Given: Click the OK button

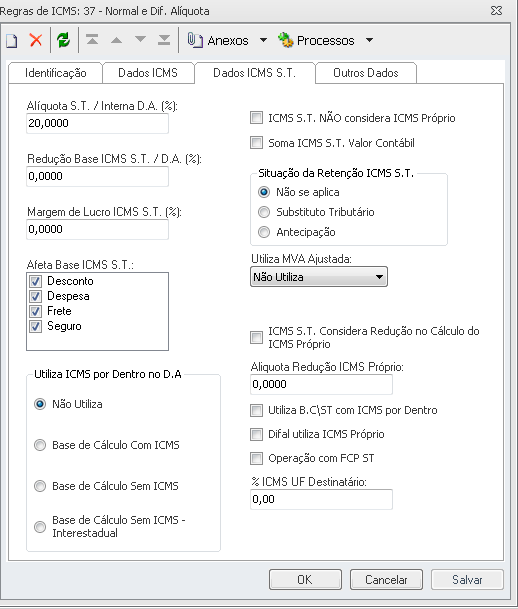Looking at the screenshot, I should 305,579.
